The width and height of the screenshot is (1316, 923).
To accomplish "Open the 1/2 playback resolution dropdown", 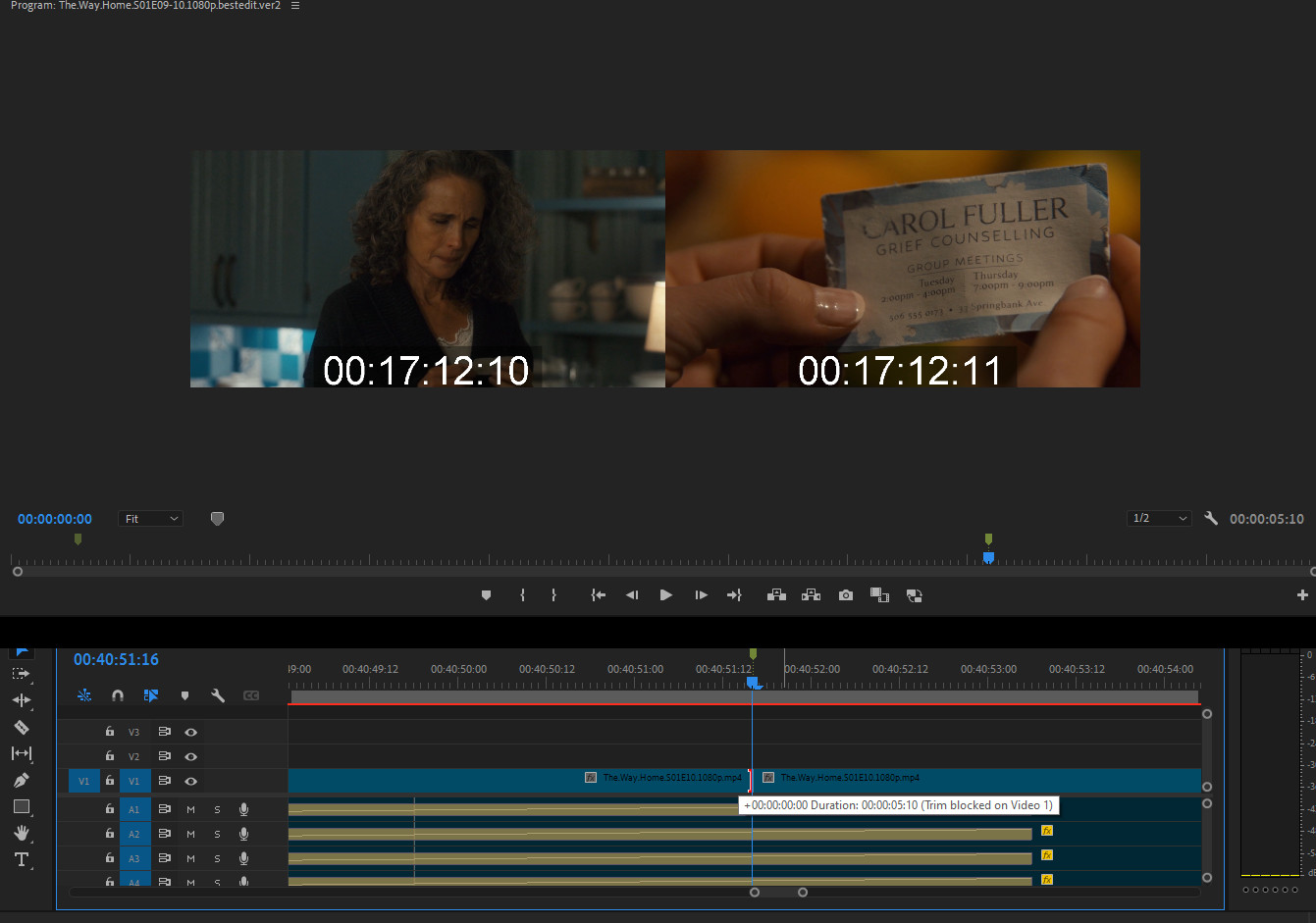I will pyautogui.click(x=1159, y=518).
